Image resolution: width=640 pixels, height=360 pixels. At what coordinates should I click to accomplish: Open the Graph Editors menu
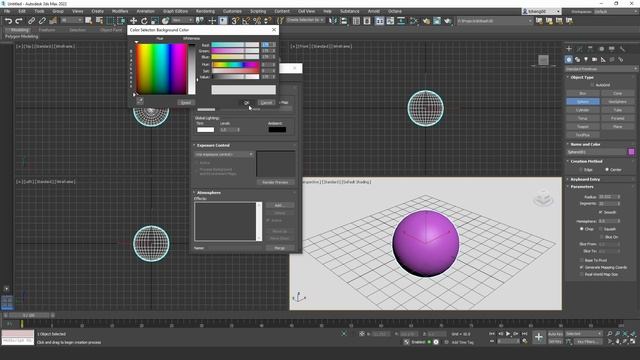tap(176, 11)
